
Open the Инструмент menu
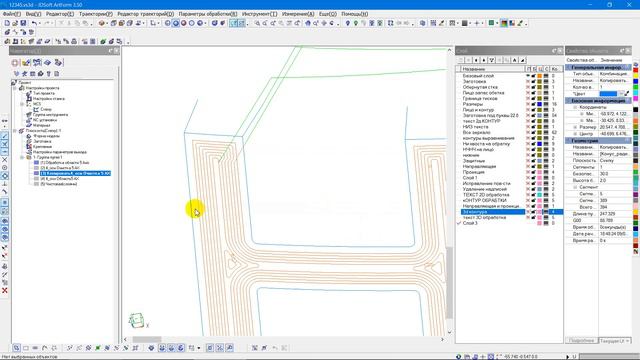pyautogui.click(x=259, y=14)
